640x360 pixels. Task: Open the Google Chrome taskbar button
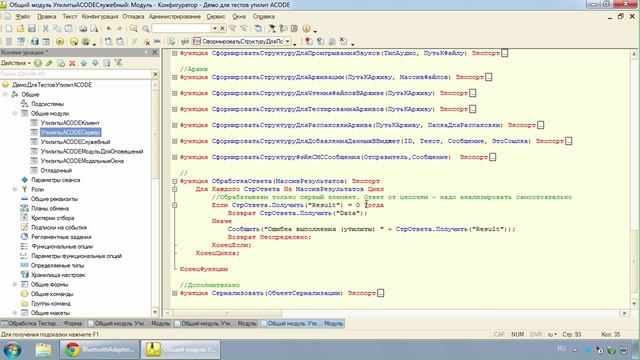pos(100,349)
